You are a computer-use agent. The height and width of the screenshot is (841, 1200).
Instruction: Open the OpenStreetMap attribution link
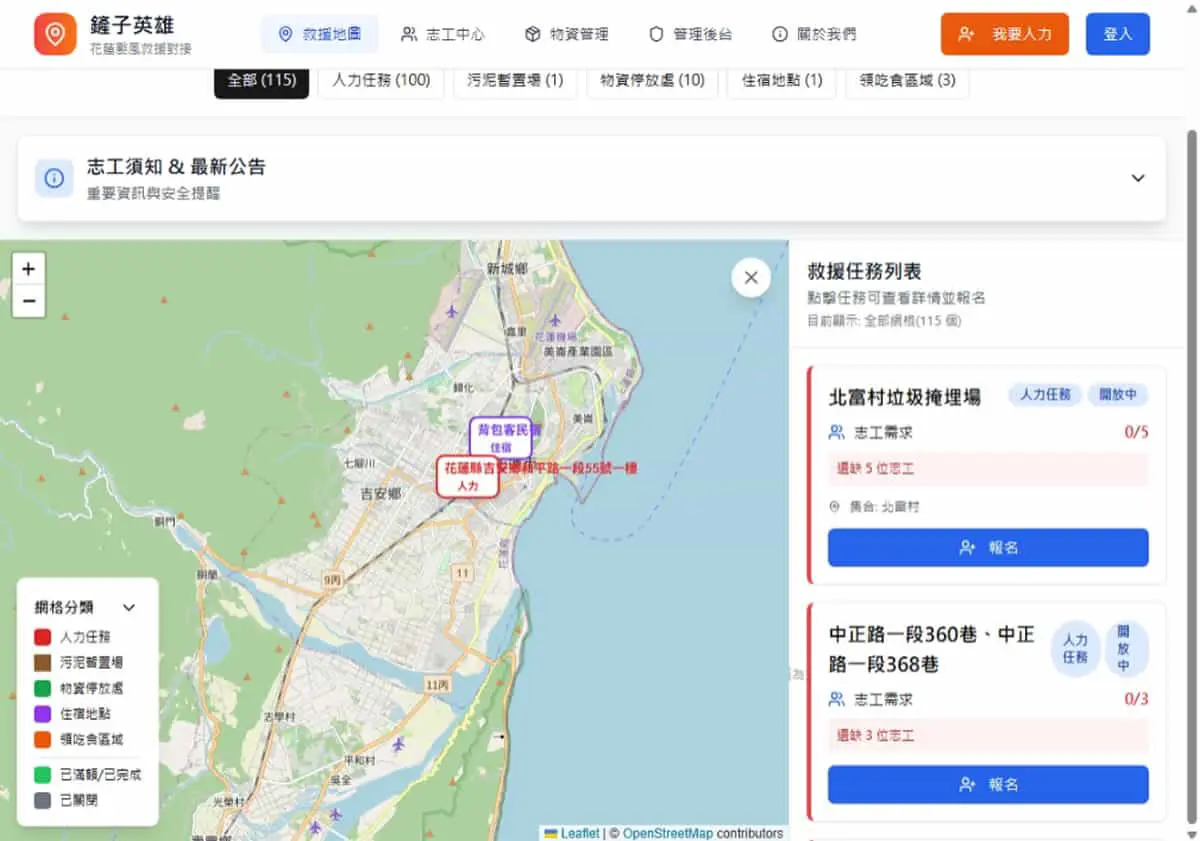(668, 833)
